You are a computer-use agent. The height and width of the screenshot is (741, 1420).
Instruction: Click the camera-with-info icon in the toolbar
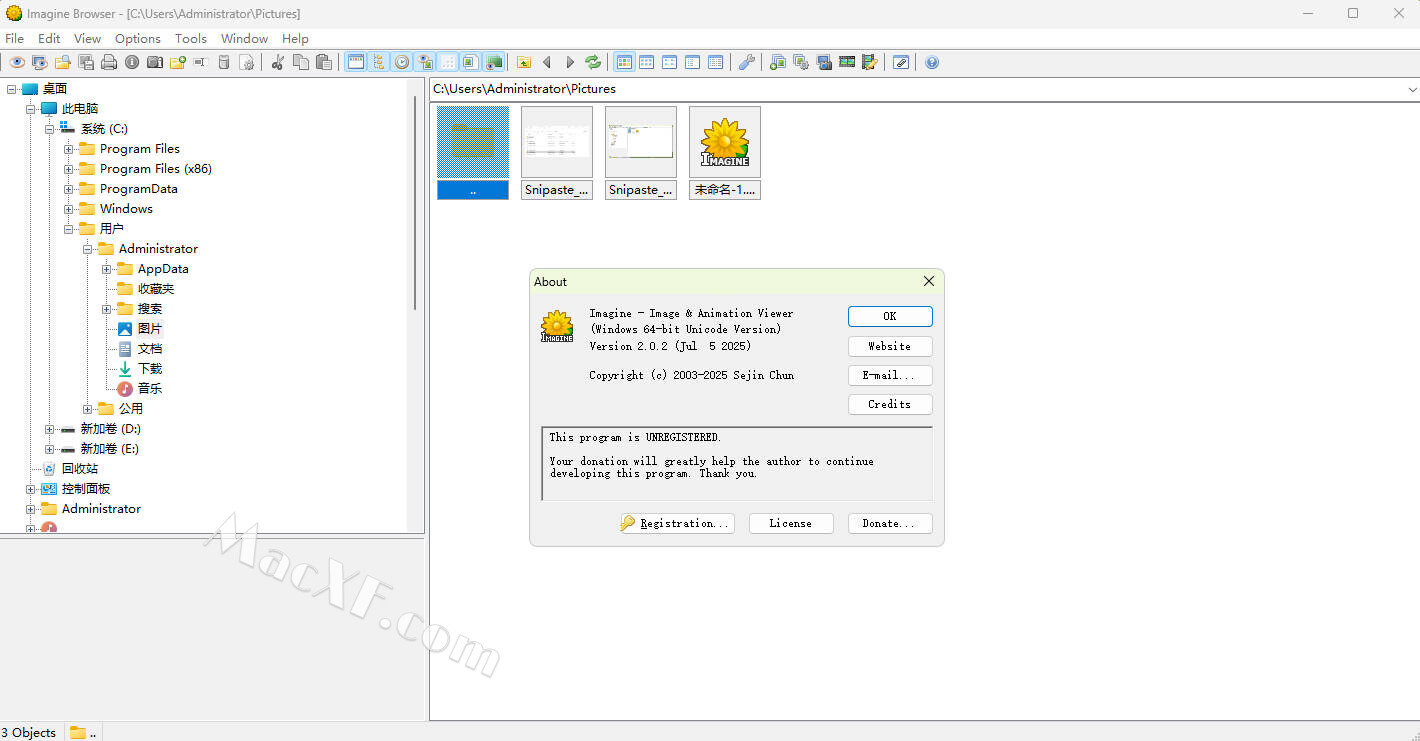coord(155,62)
